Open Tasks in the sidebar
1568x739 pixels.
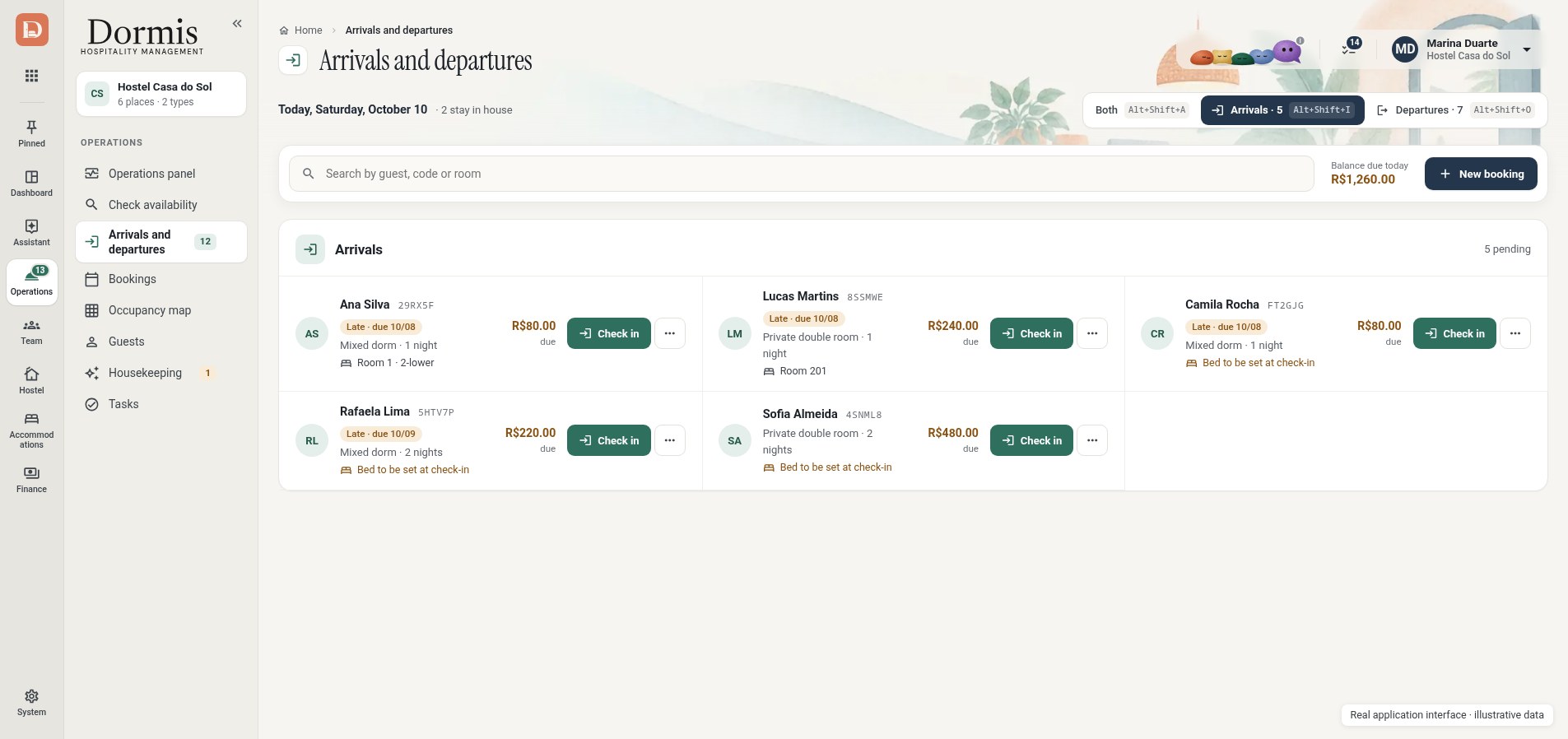tap(161, 404)
